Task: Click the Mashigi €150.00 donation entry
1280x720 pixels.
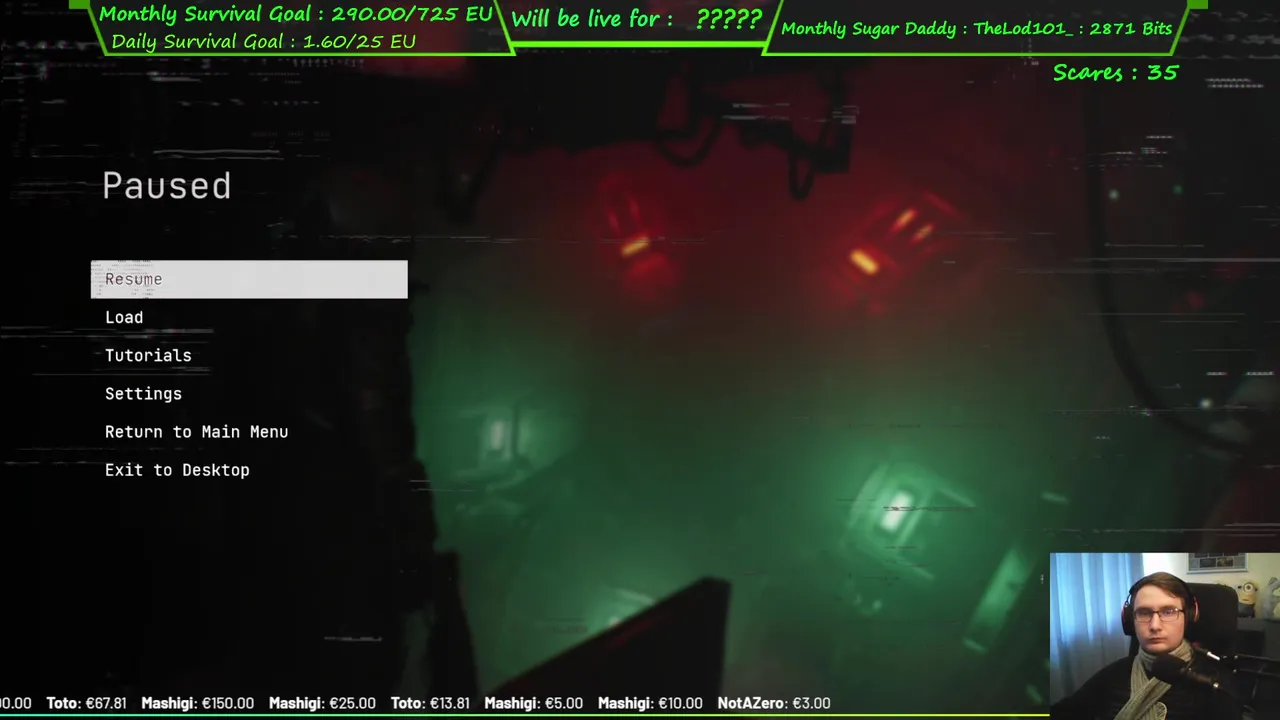Action: tap(197, 703)
